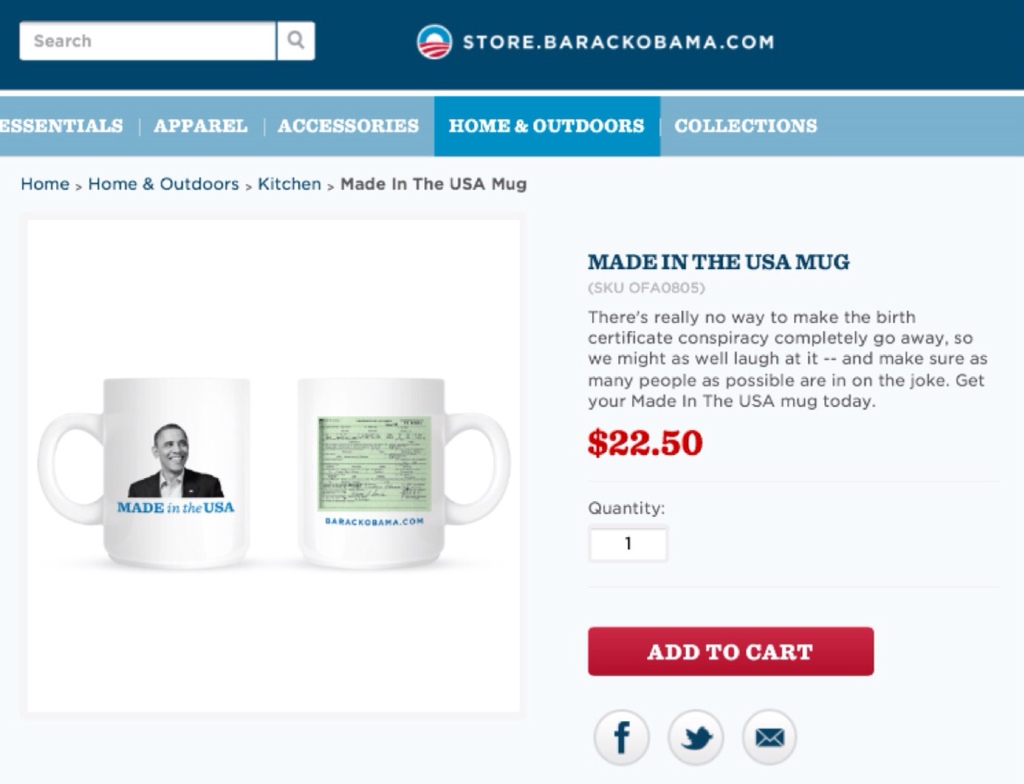Open the Accessories menu
Viewport: 1024px width, 784px height.
pyautogui.click(x=348, y=125)
